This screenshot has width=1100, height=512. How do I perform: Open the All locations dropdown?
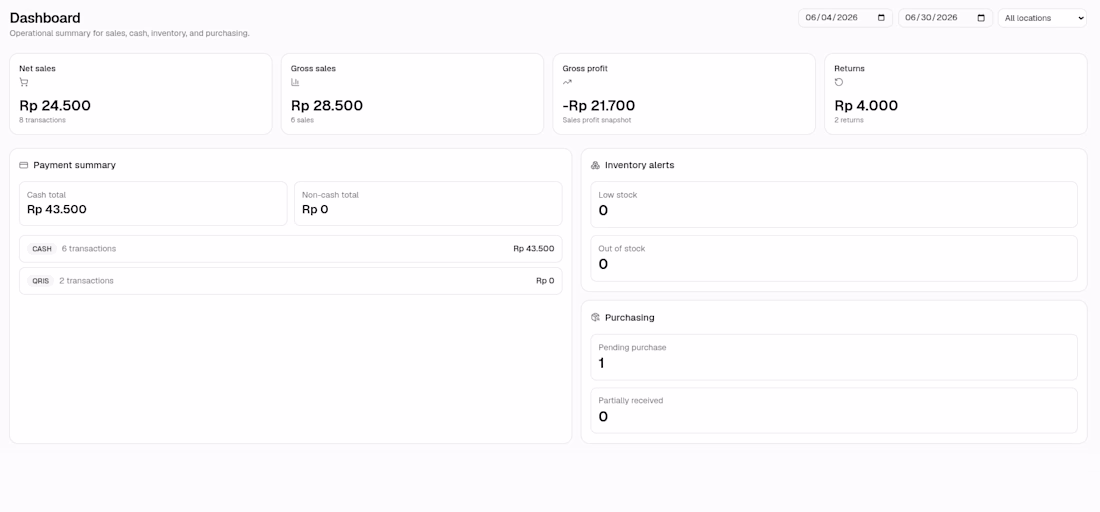[x=1042, y=18]
